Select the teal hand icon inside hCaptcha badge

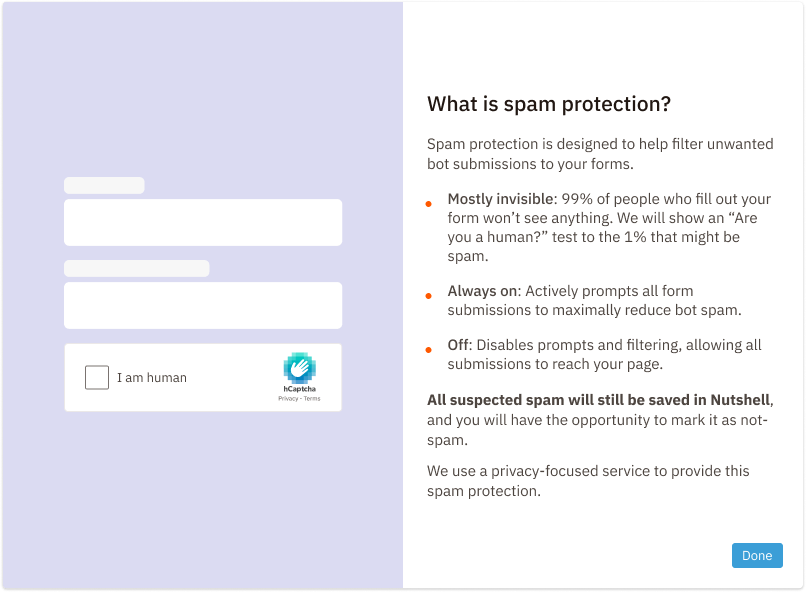click(x=299, y=367)
